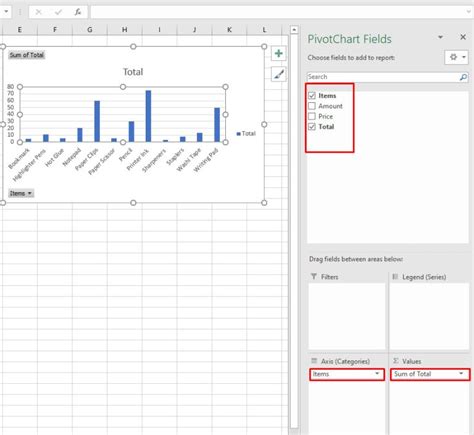Viewport: 474px width, 435px height.
Task: Select column K header
Action: point(229,30)
